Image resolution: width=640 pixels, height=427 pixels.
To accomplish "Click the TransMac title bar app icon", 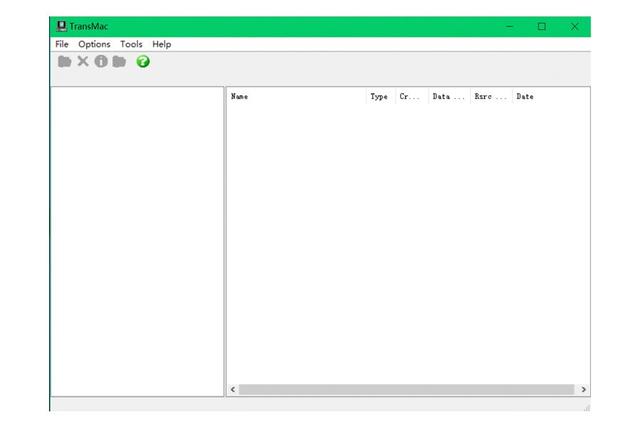I will click(62, 26).
